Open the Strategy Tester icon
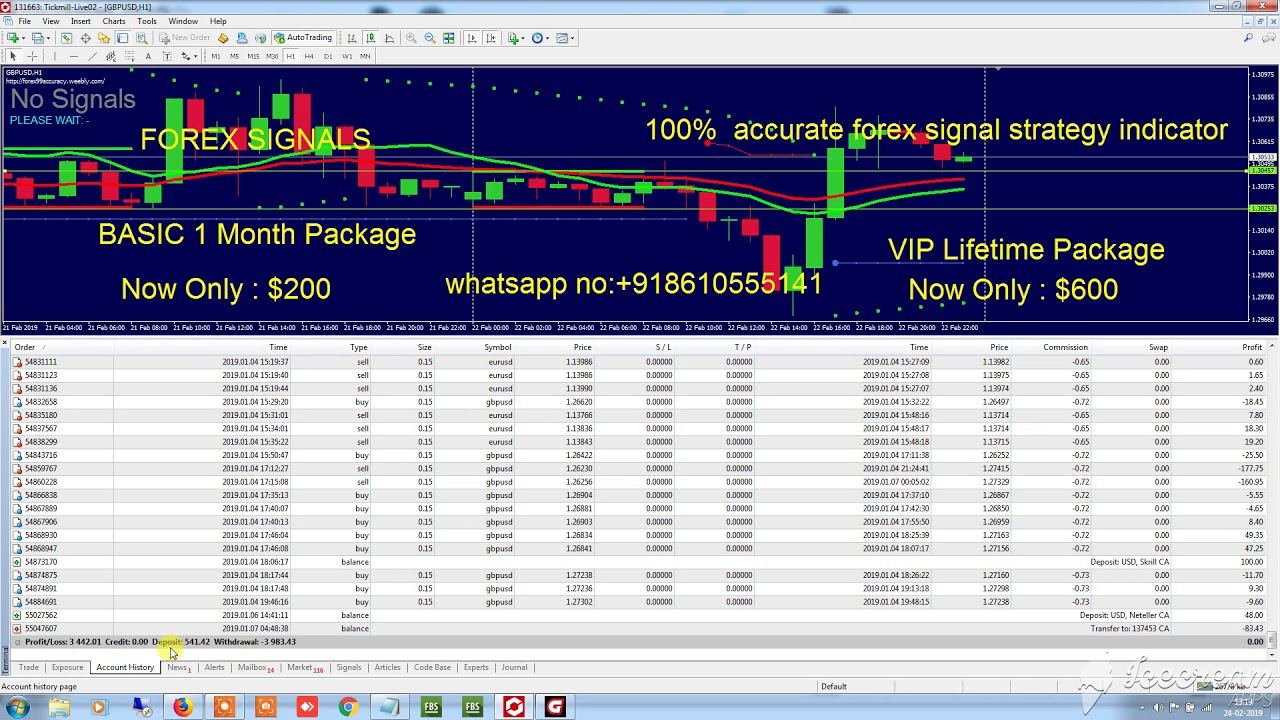This screenshot has height=720, width=1280. pyautogui.click(x=141, y=38)
